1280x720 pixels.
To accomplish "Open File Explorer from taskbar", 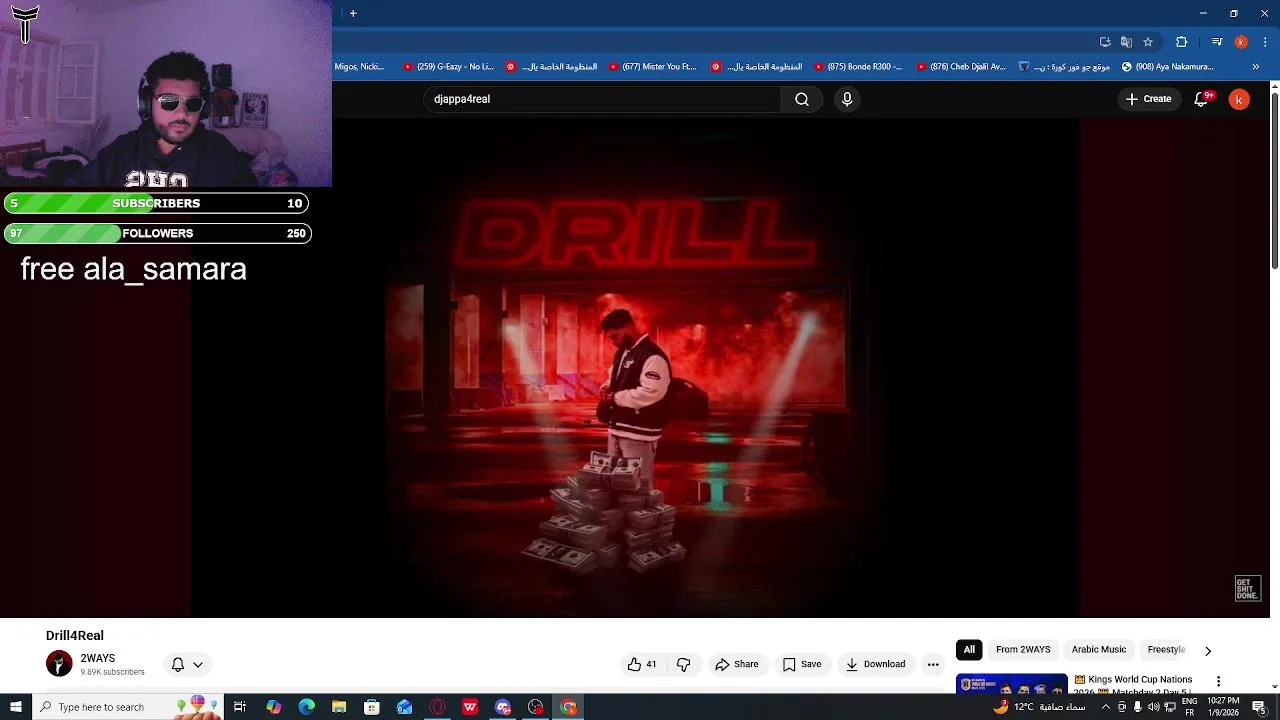I will (x=339, y=707).
